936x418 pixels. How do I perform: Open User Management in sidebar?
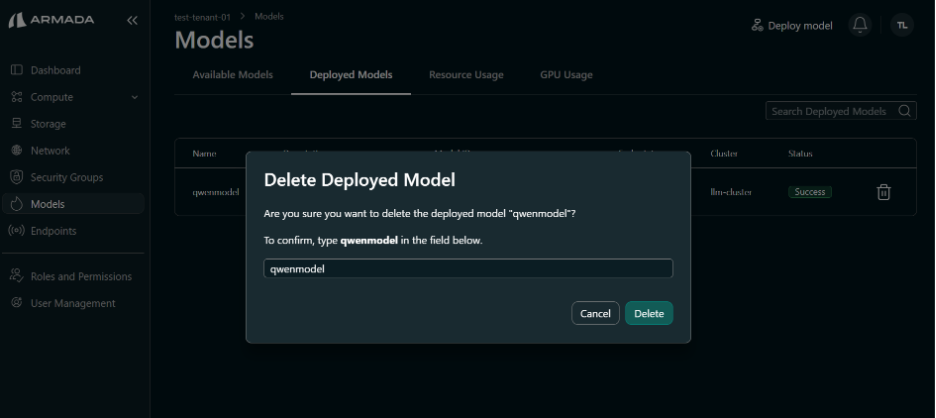coord(73,303)
